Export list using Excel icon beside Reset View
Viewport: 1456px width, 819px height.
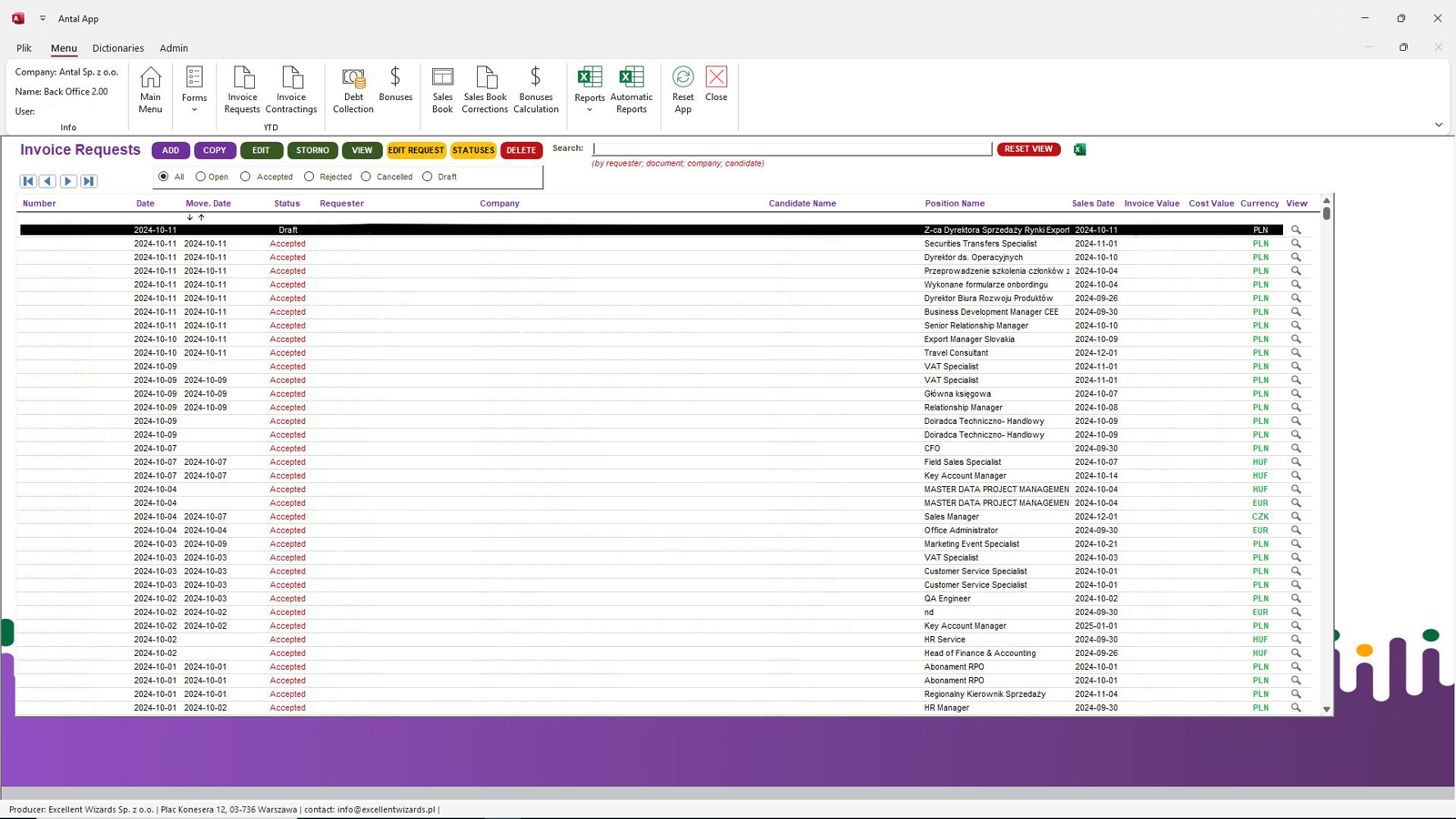pyautogui.click(x=1079, y=149)
